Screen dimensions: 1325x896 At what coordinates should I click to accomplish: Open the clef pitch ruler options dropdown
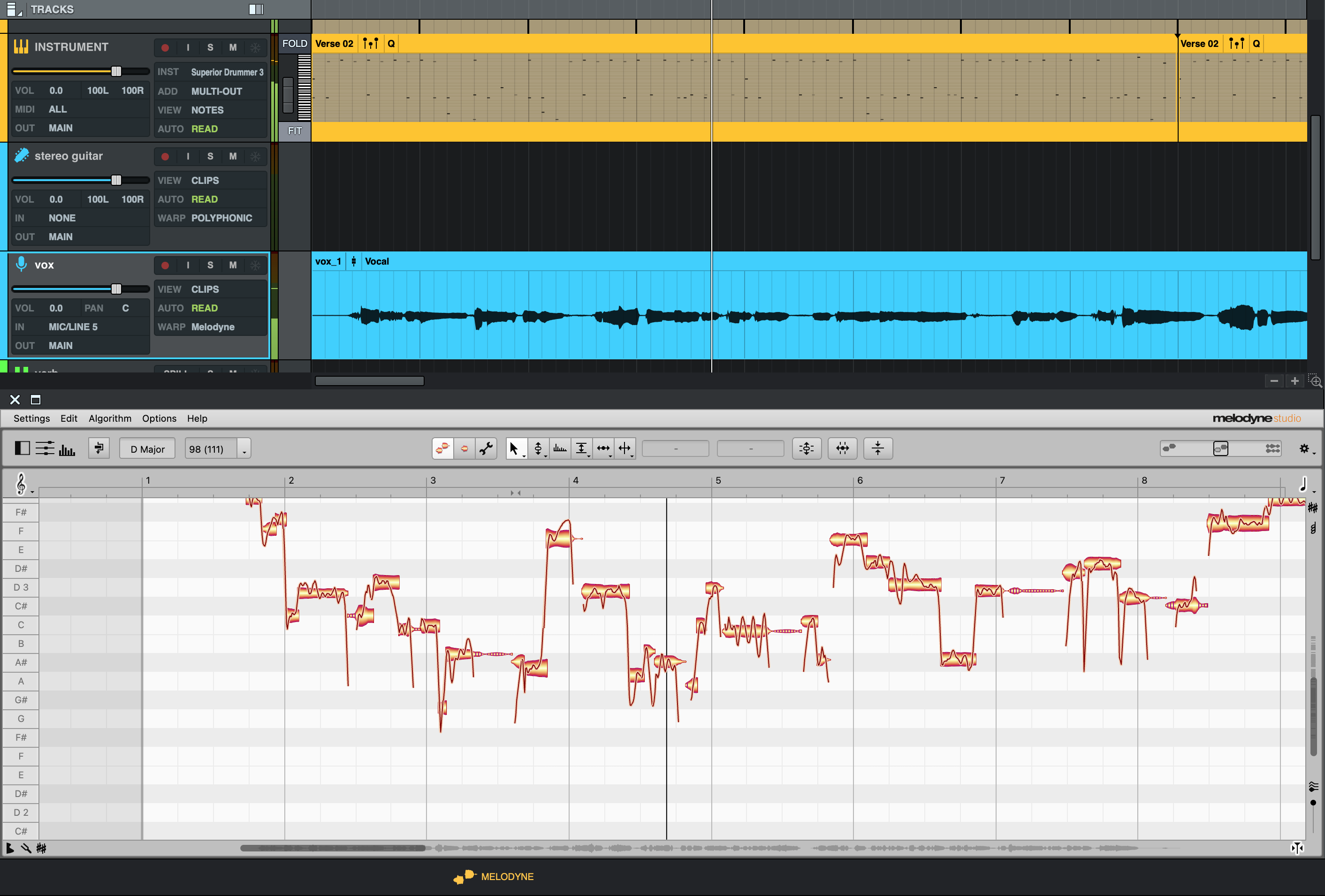tap(22, 485)
